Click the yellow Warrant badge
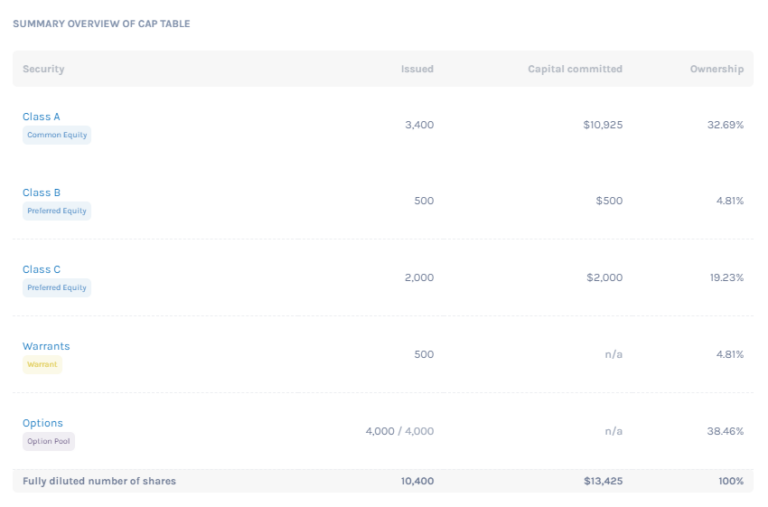The image size is (768, 507). coord(42,365)
